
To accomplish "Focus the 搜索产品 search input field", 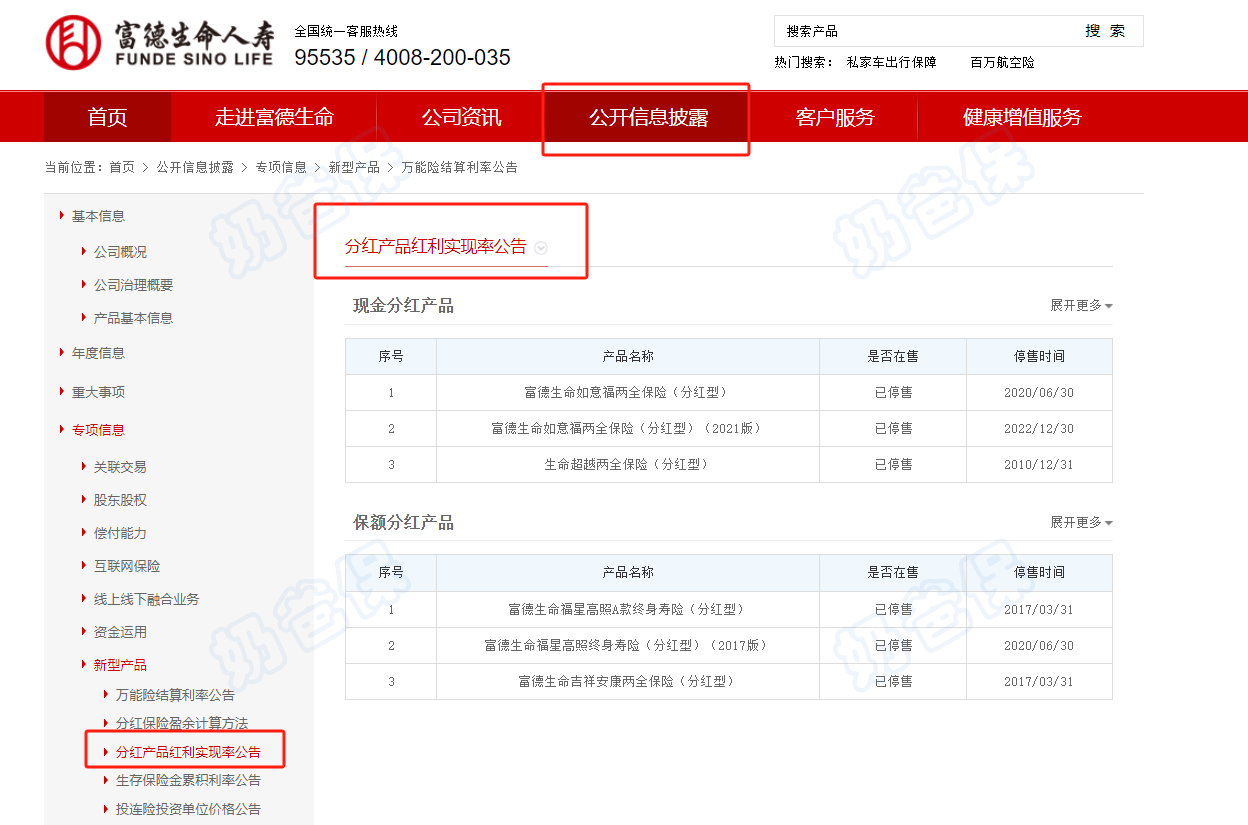I will pyautogui.click(x=920, y=31).
